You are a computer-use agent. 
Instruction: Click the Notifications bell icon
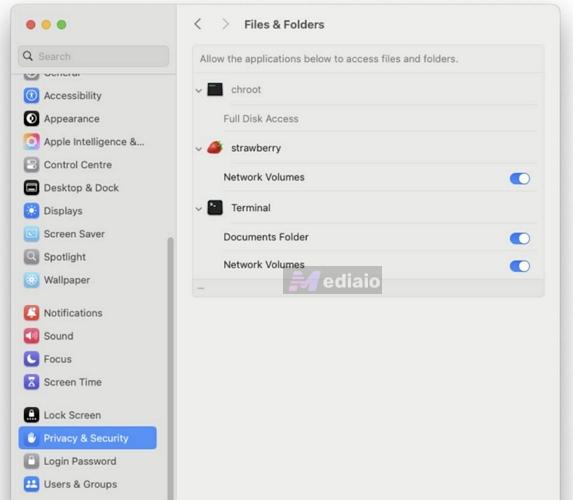tap(31, 312)
